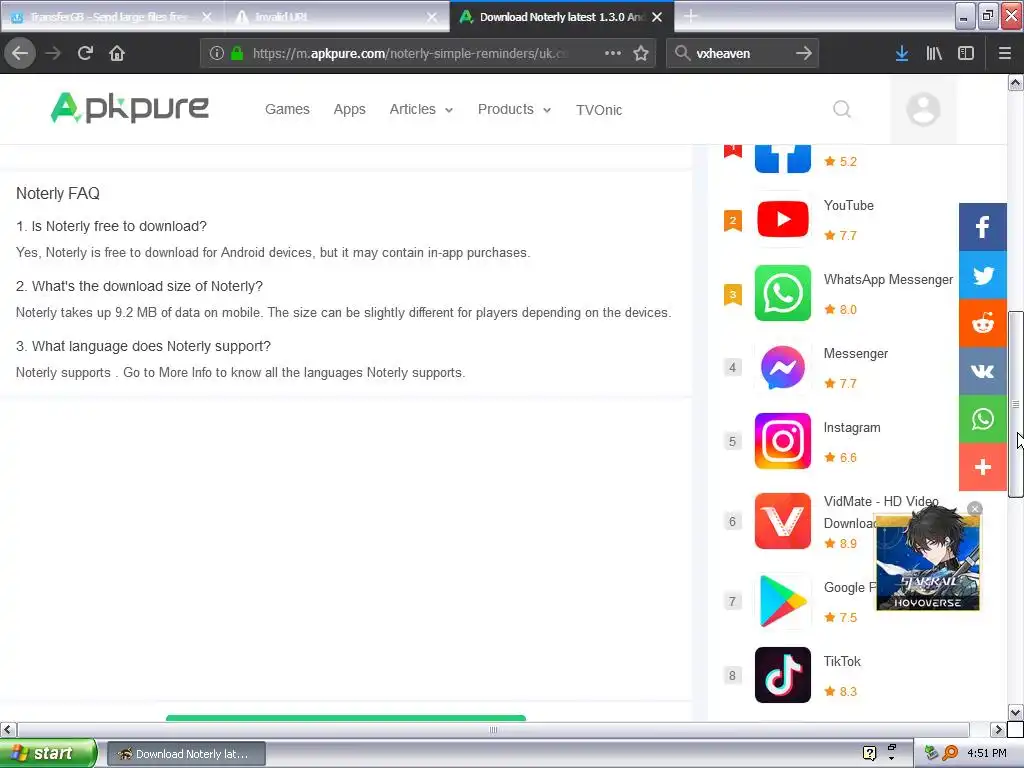Viewport: 1024px width, 768px height.
Task: Share the page on VK
Action: tap(982, 371)
